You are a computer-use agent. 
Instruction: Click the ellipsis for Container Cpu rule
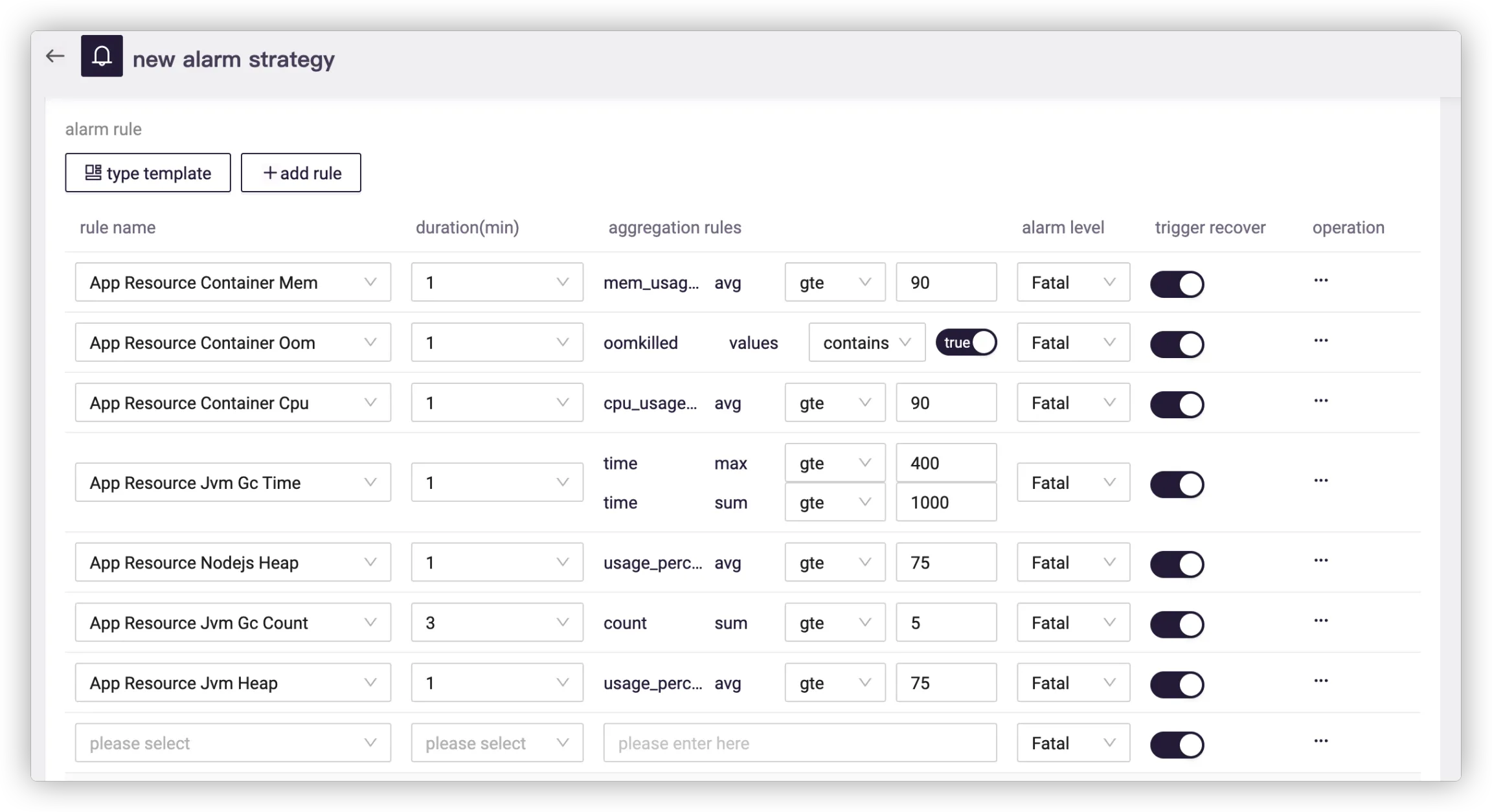click(x=1320, y=401)
